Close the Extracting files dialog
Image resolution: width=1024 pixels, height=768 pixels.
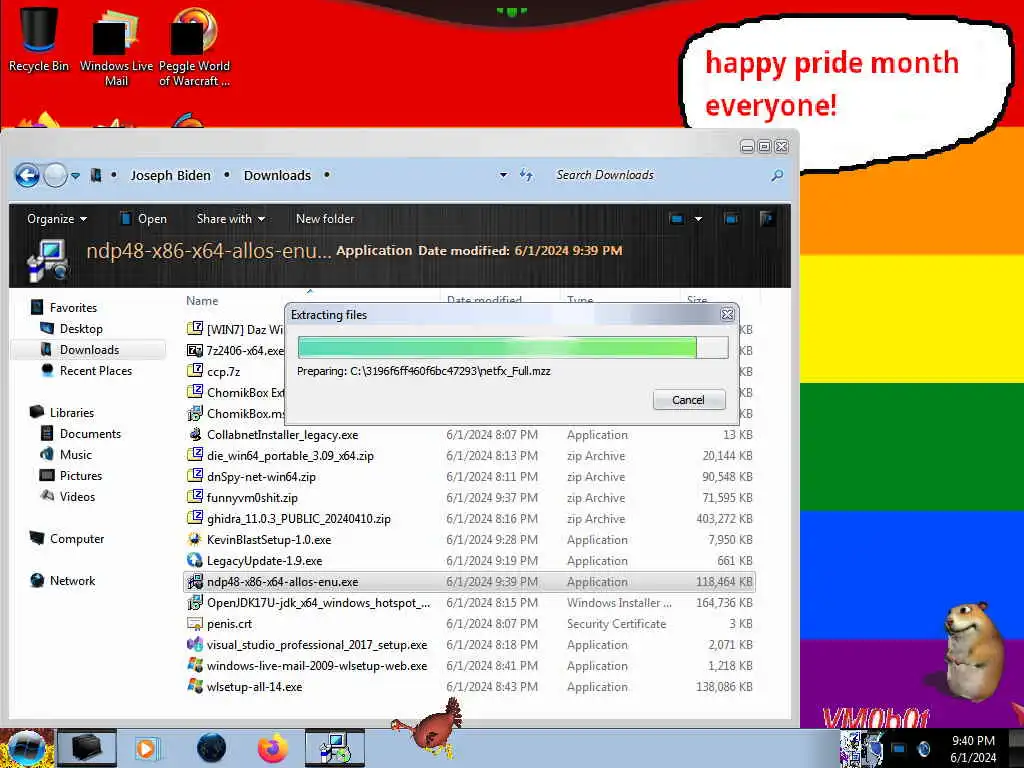[727, 315]
